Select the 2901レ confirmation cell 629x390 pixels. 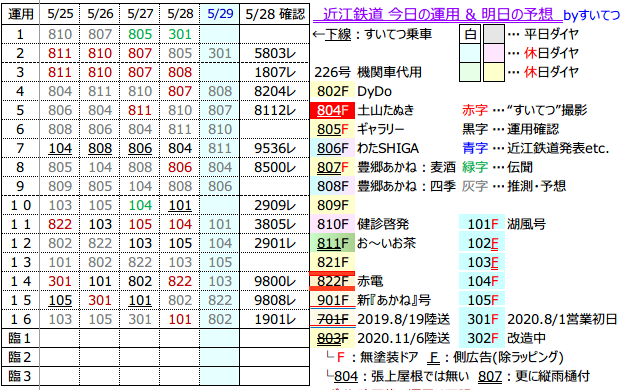point(275,243)
